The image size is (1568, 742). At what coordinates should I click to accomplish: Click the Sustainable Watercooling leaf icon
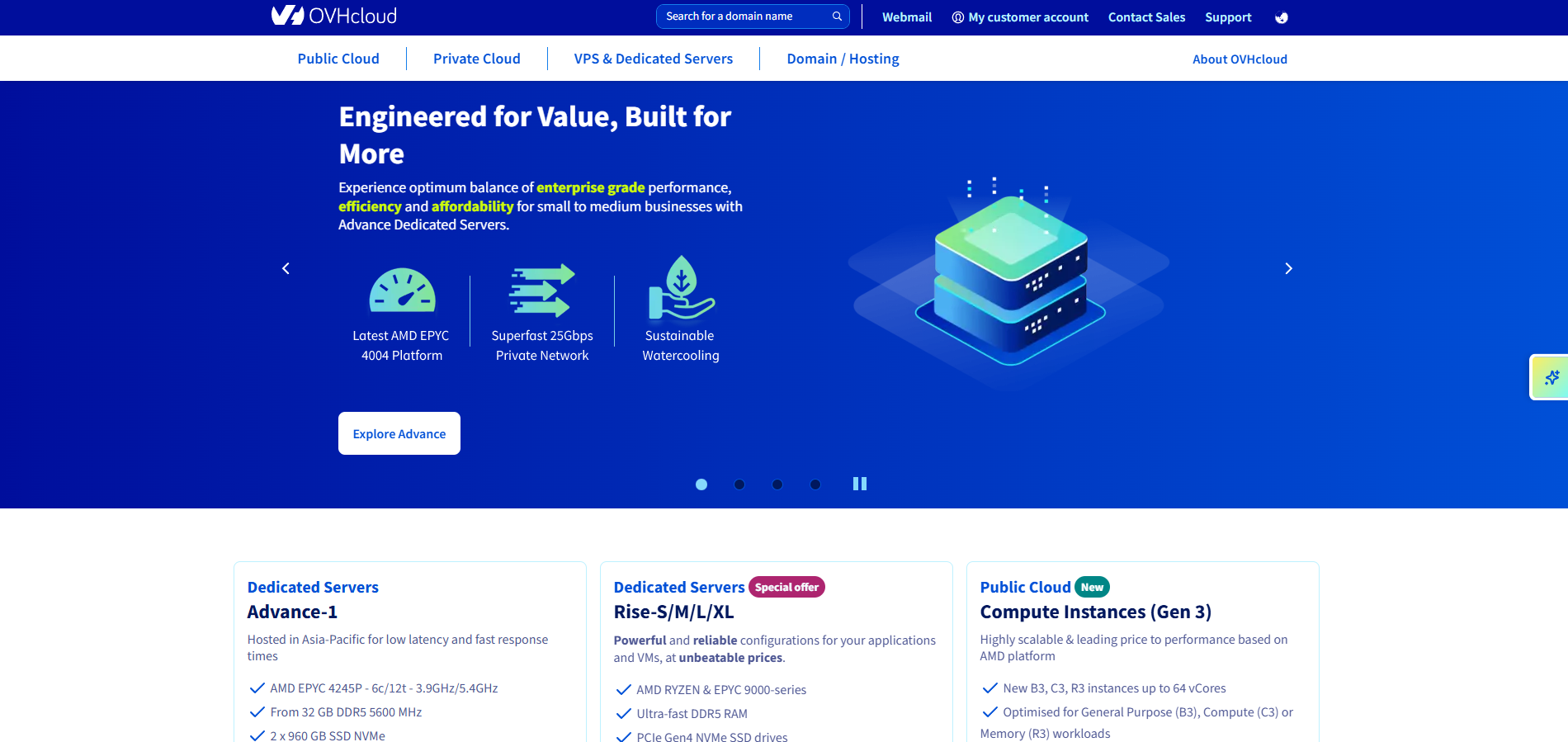(x=681, y=287)
